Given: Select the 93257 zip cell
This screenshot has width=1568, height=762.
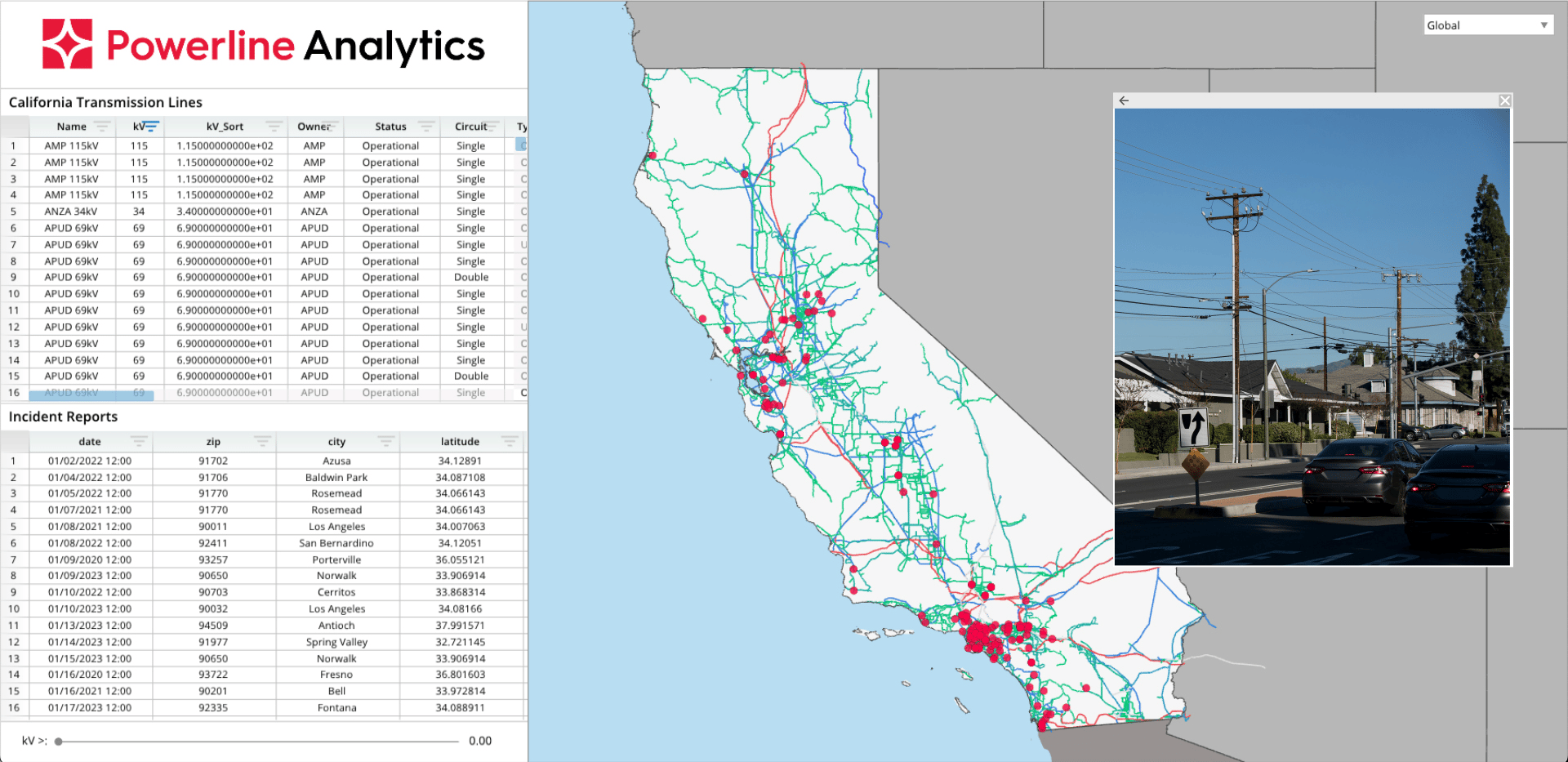Looking at the screenshot, I should point(213,560).
